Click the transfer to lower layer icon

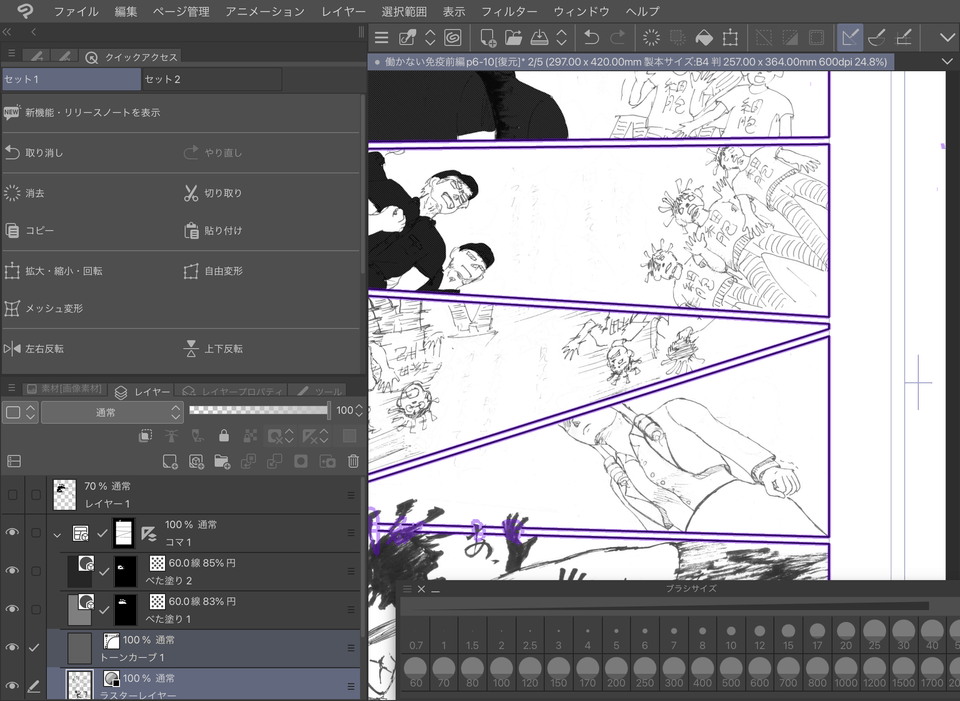click(x=249, y=462)
